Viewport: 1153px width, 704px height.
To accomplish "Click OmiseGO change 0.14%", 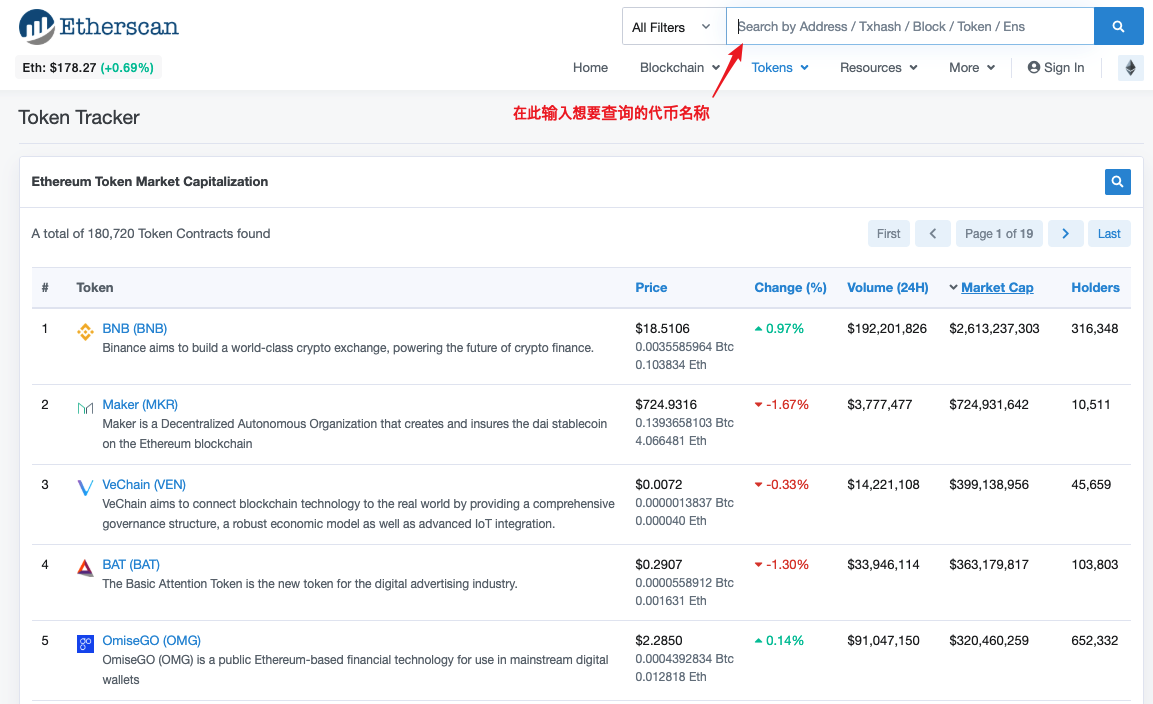I will tap(779, 641).
